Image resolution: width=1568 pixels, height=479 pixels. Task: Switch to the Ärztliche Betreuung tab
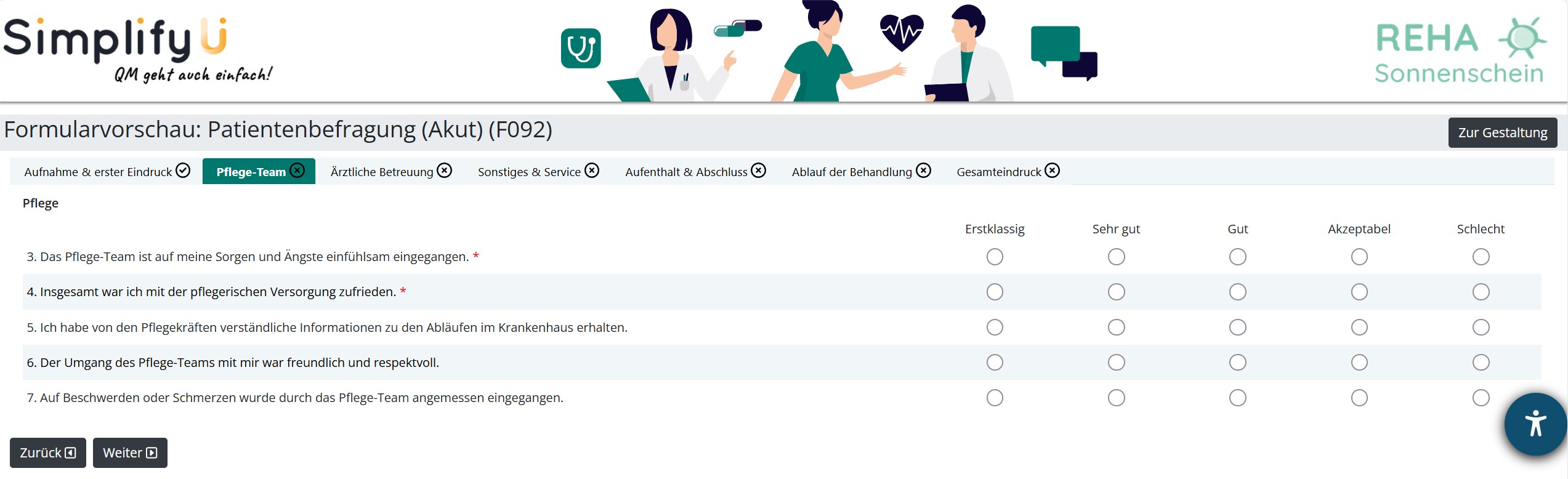[x=382, y=172]
